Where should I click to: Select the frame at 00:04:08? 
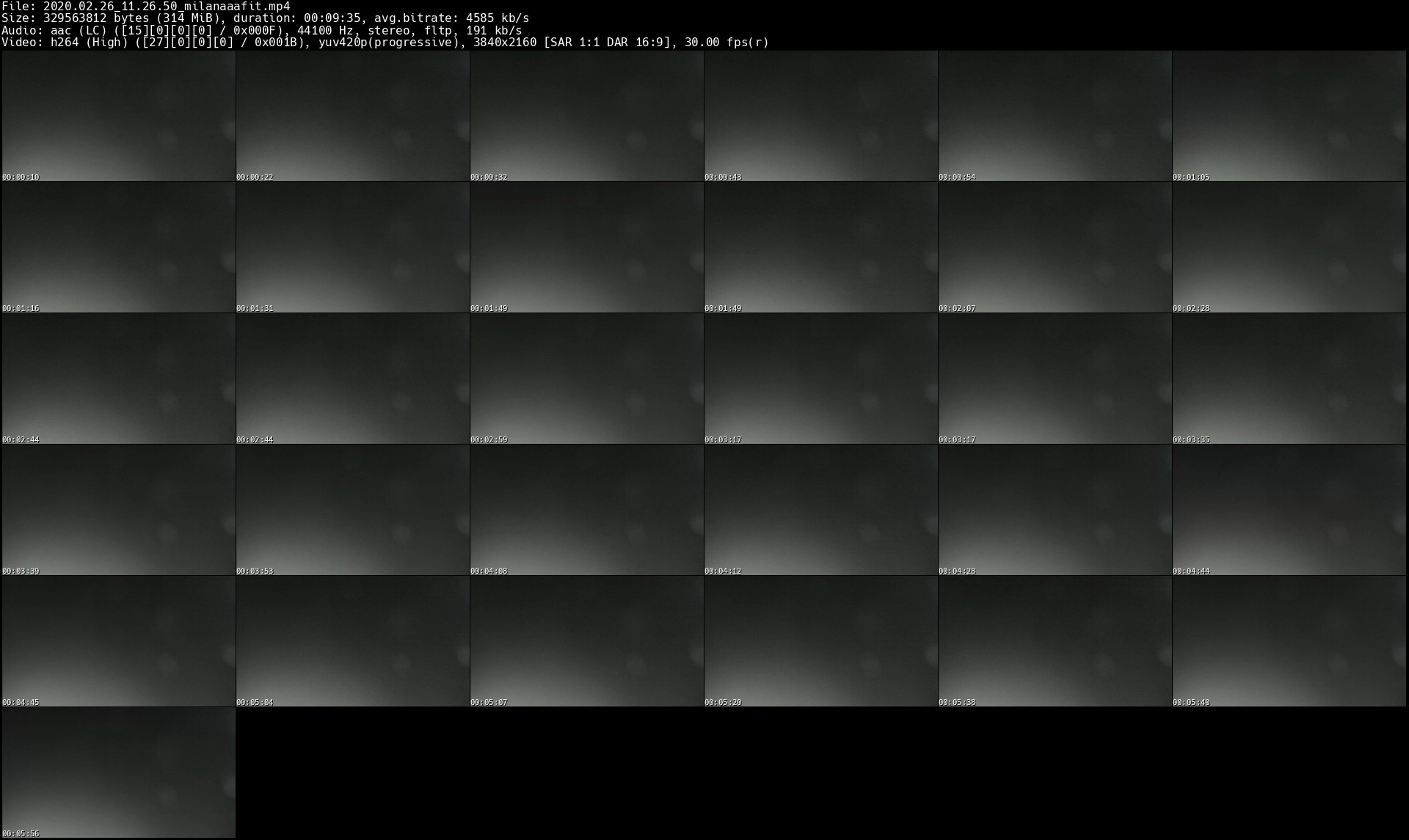pos(586,510)
